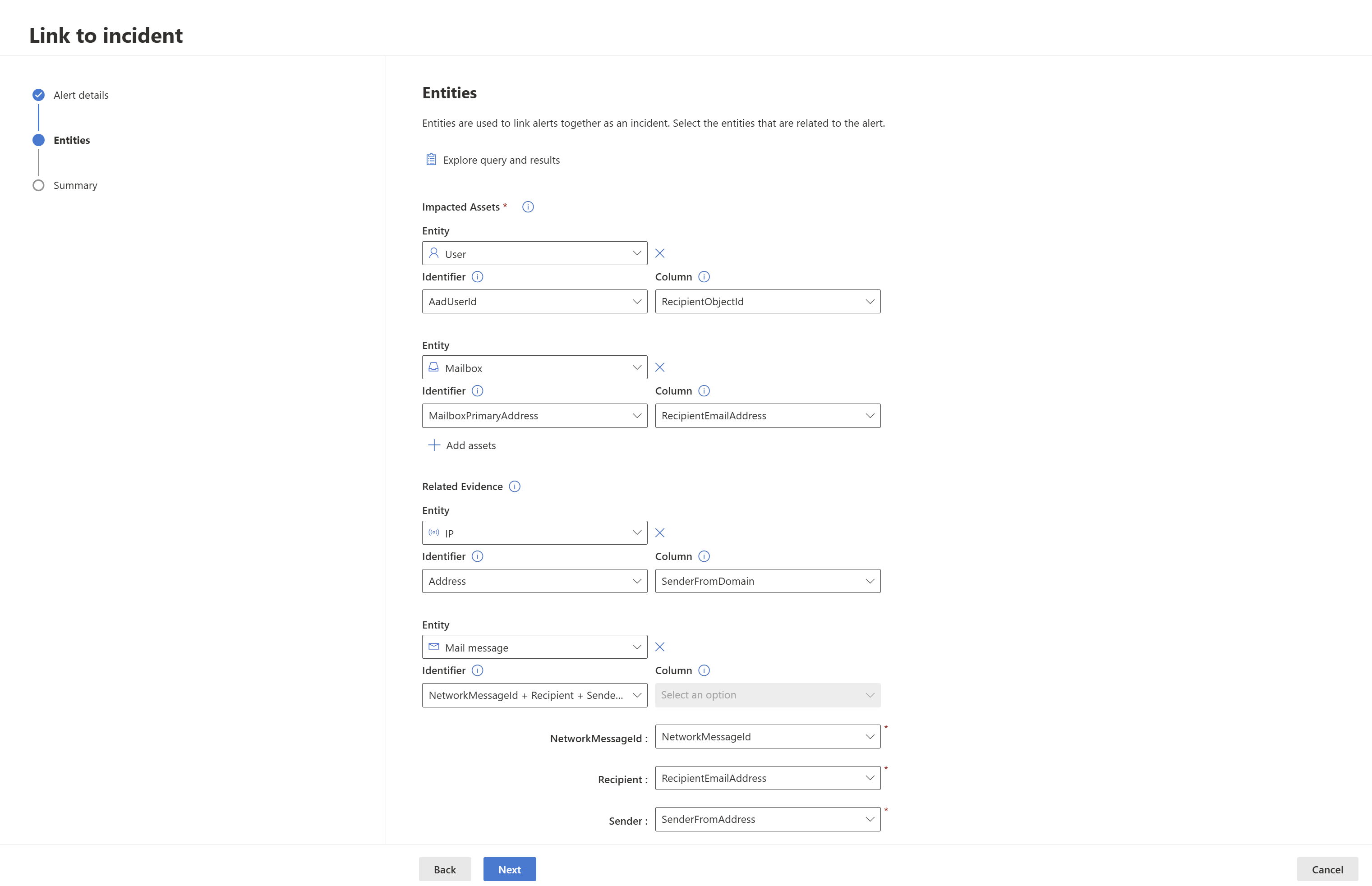Select the Summary step
The image size is (1372, 886).
point(75,185)
